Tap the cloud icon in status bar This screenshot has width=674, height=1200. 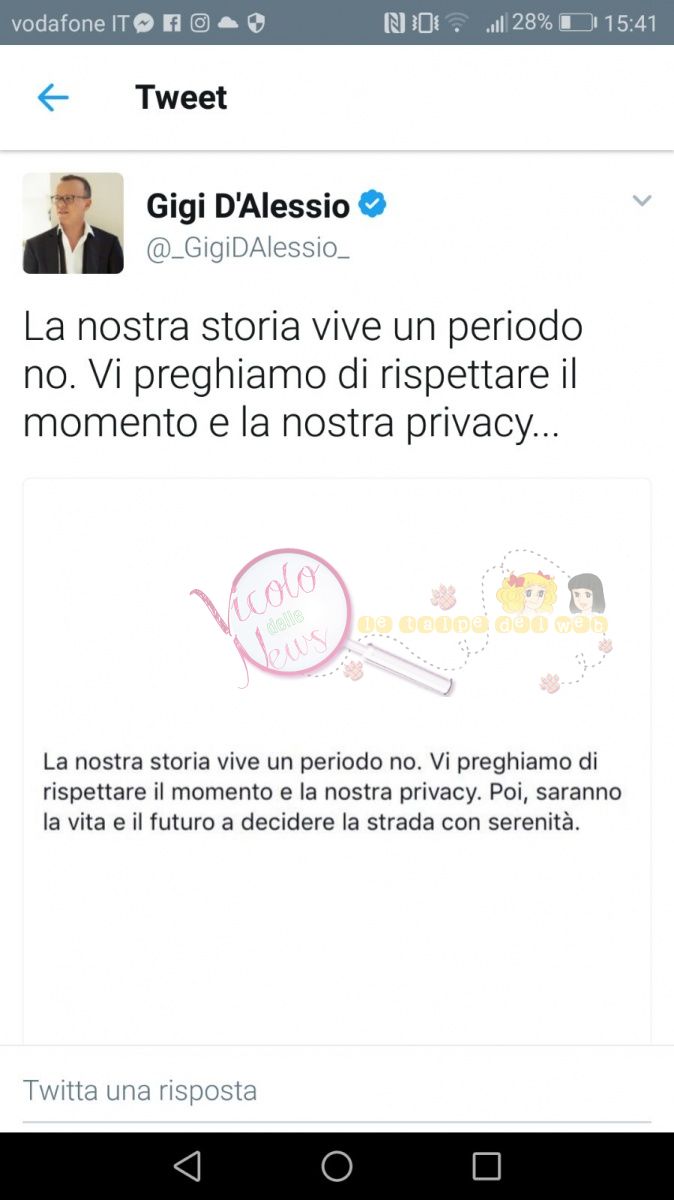(x=228, y=22)
